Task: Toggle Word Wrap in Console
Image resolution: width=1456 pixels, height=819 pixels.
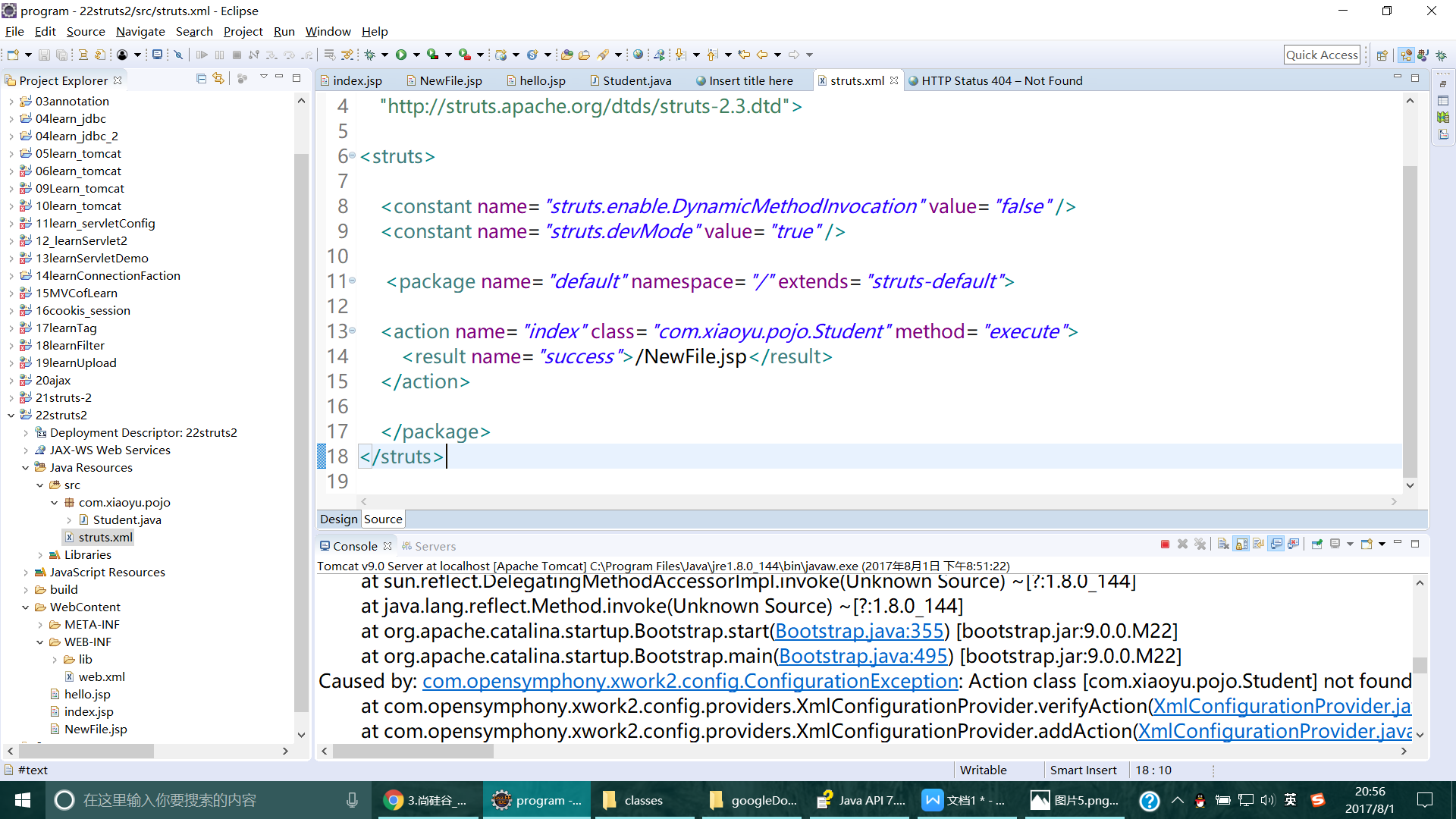Action: click(1258, 544)
